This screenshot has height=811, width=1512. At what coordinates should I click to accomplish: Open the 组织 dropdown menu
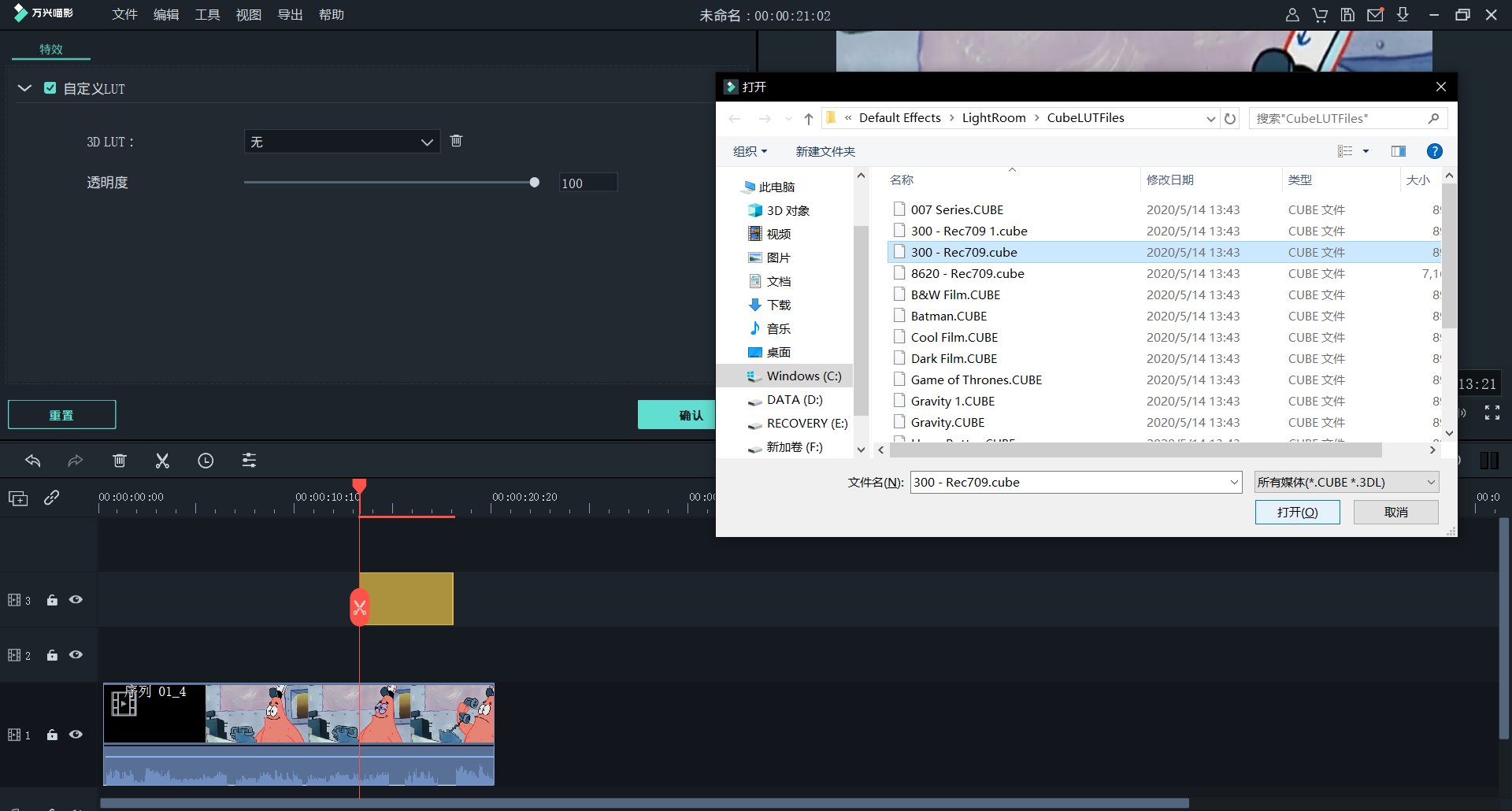(750, 151)
